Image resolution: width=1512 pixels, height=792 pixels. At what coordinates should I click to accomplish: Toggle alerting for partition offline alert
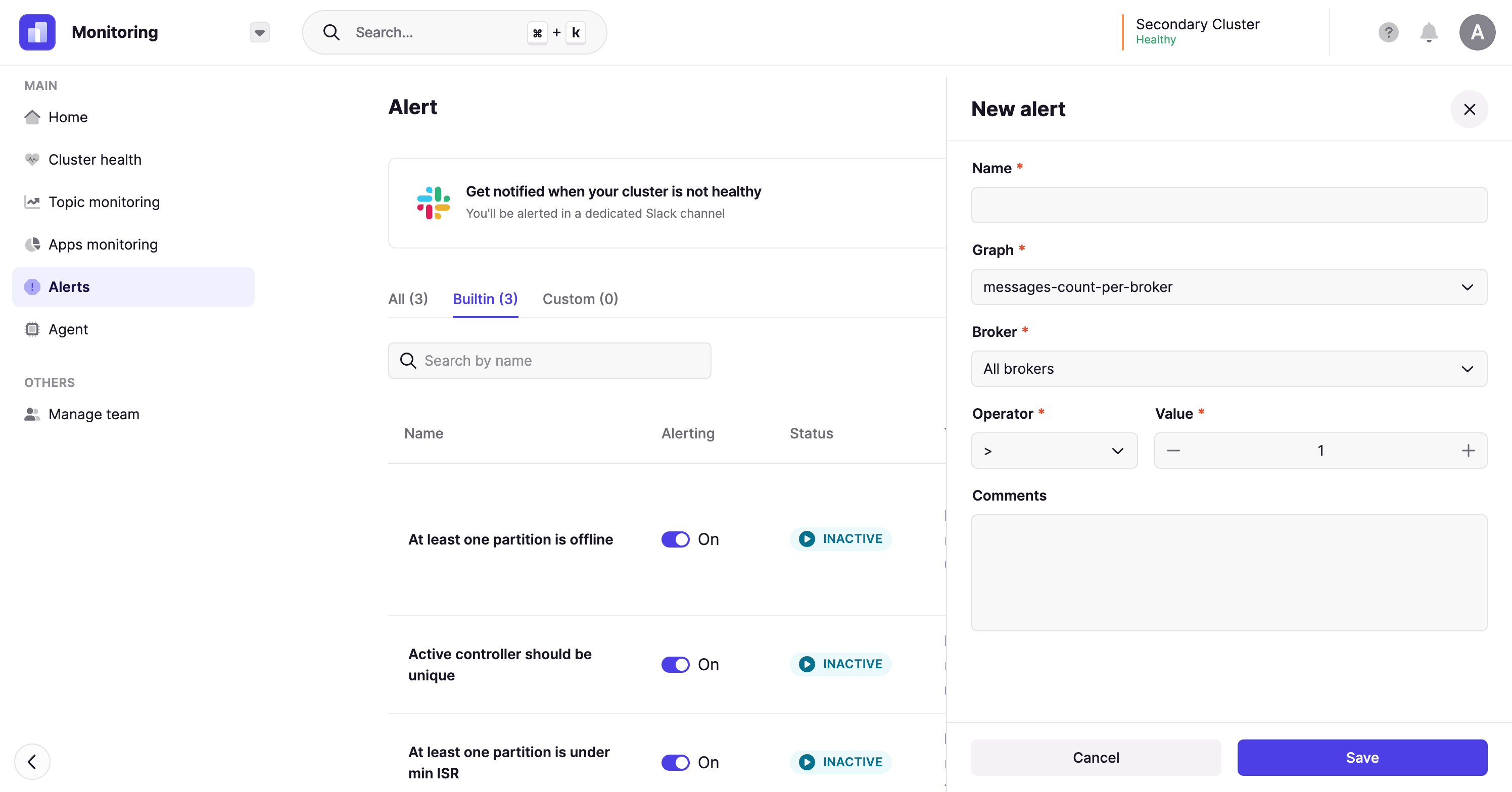pyautogui.click(x=676, y=539)
